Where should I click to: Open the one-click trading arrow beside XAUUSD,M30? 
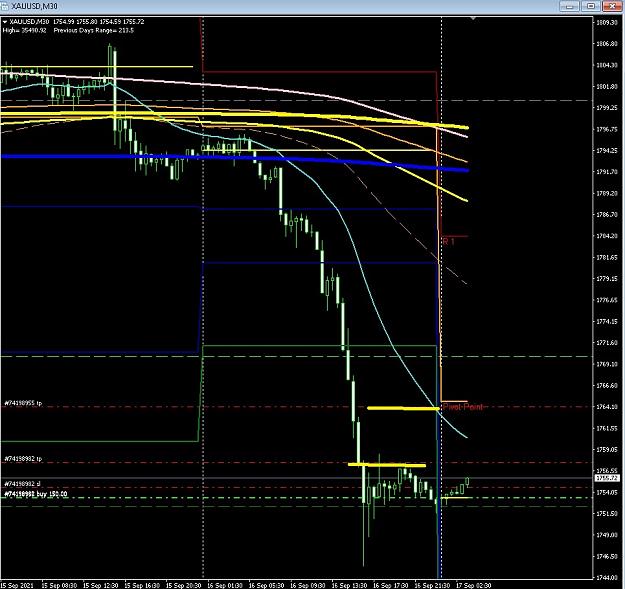(x=5, y=22)
